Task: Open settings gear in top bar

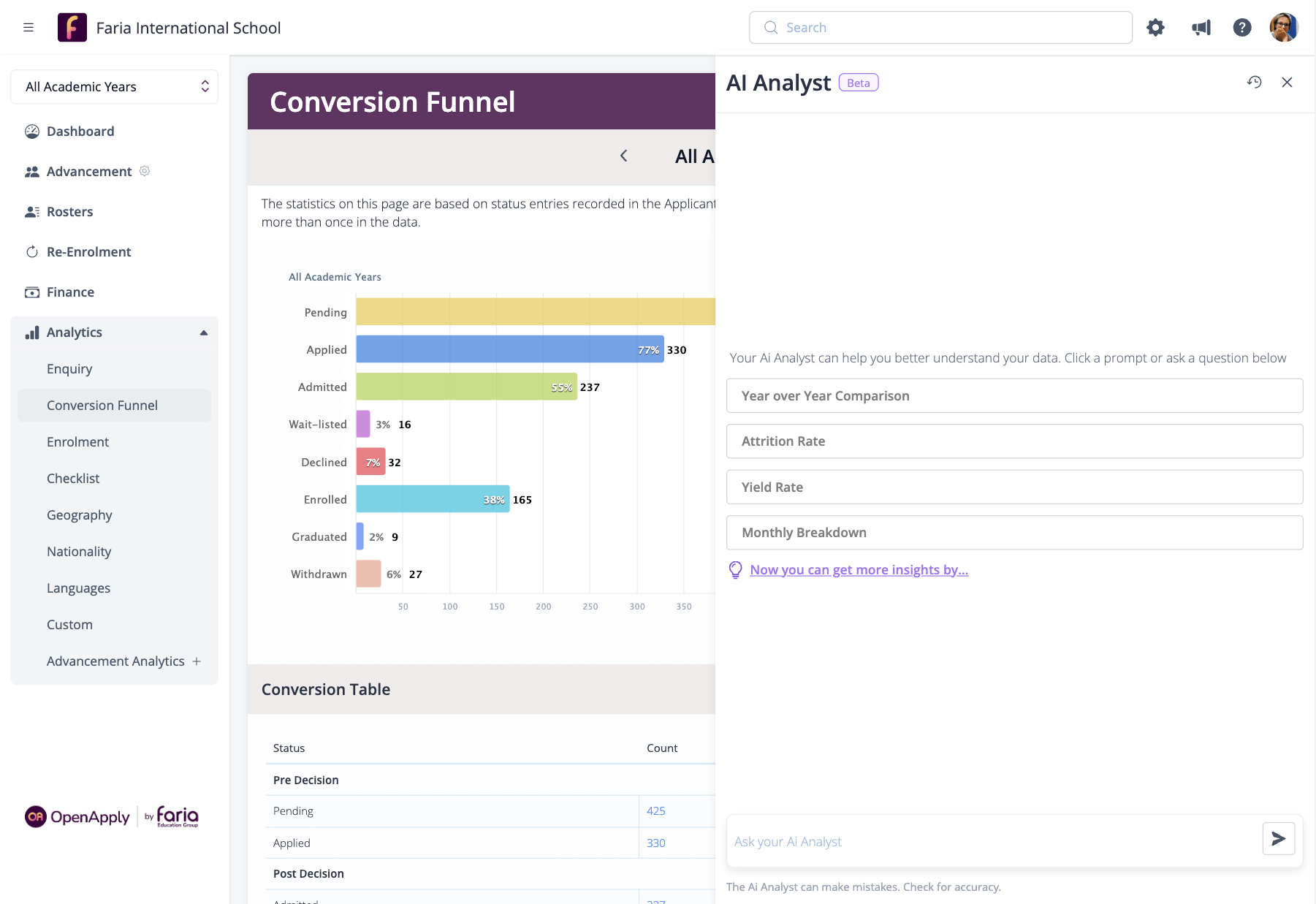Action: pyautogui.click(x=1155, y=28)
